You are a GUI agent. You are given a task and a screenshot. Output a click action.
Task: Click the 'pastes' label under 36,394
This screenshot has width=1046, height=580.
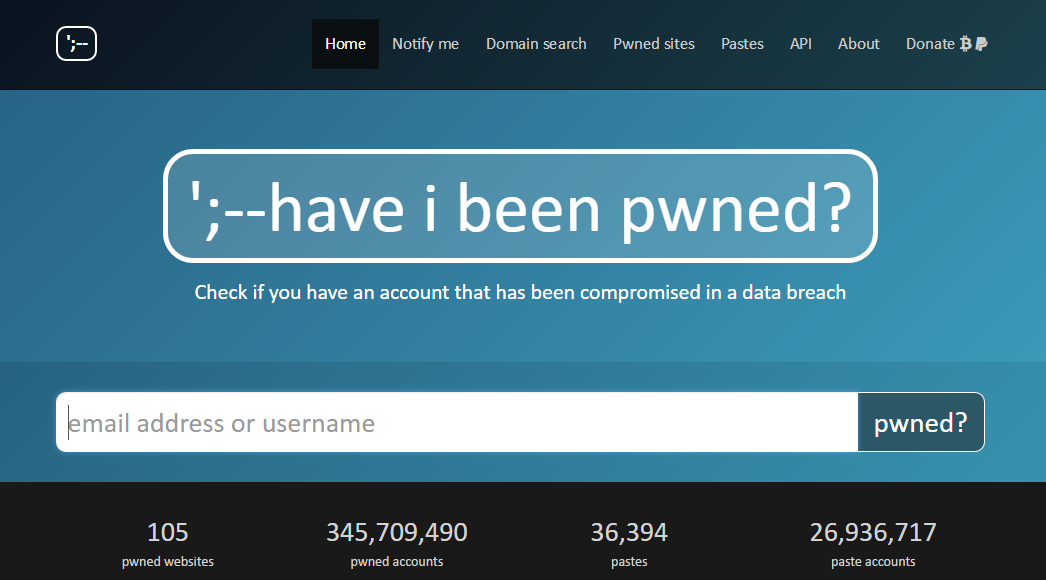[x=629, y=562]
